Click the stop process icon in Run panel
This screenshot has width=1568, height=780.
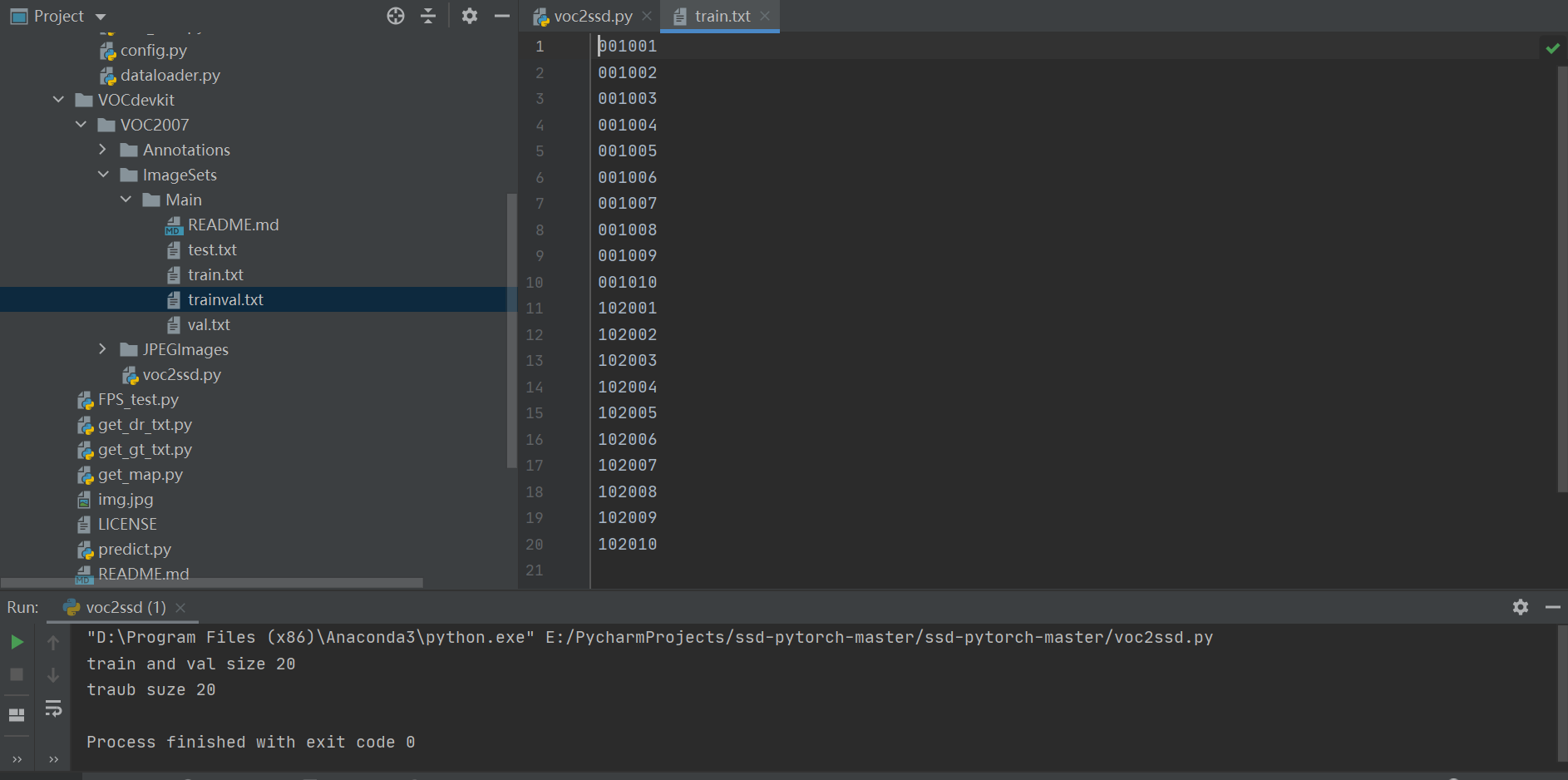(17, 674)
